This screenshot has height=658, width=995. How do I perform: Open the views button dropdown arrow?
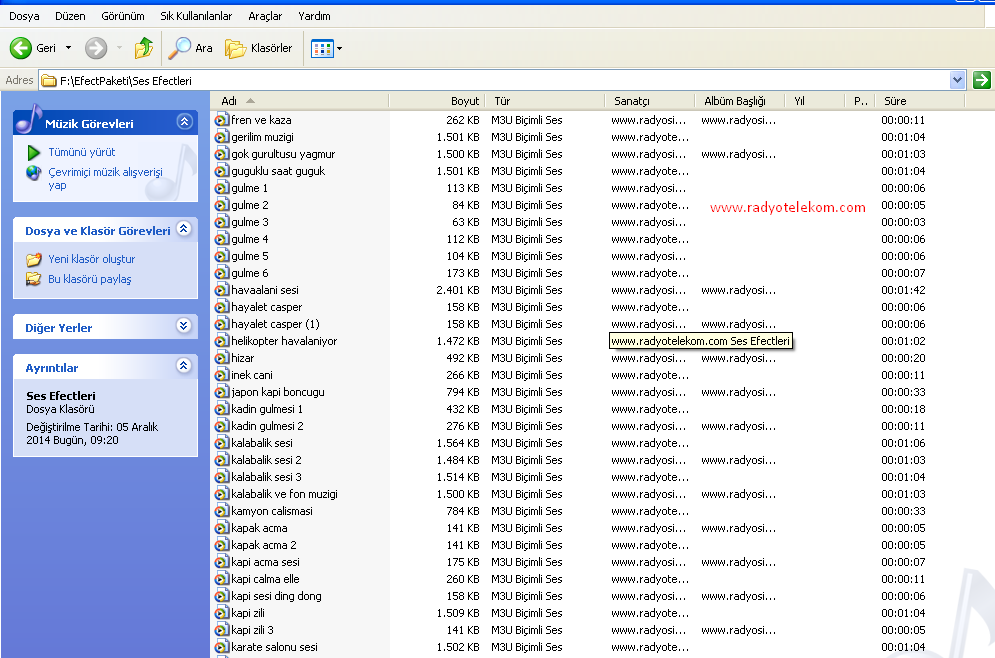(339, 48)
